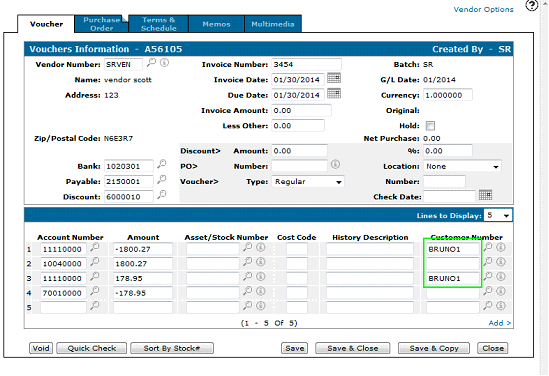This screenshot has height=376, width=549.
Task: Click the Add > link
Action: coord(500,323)
